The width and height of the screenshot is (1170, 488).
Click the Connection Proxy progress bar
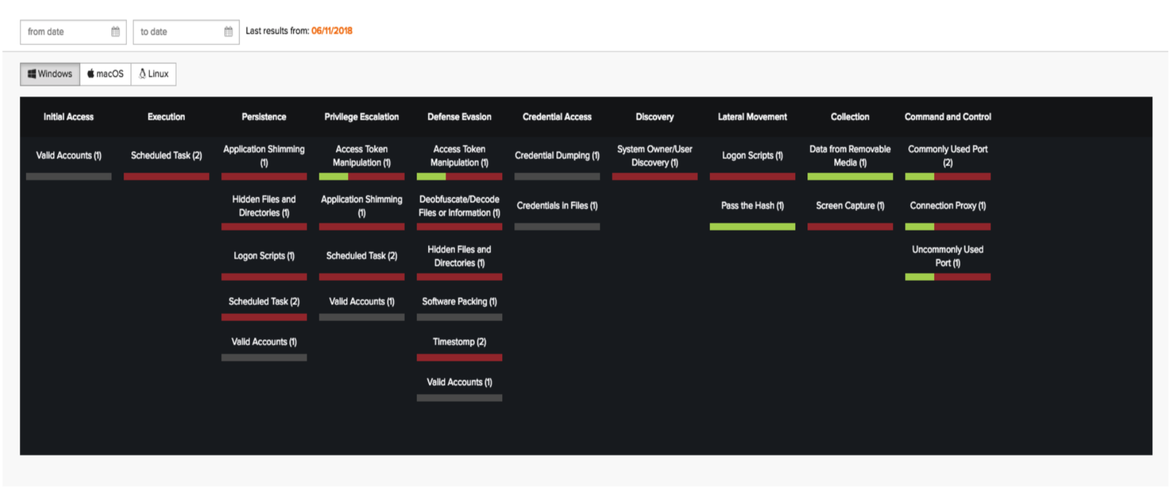pos(947,227)
